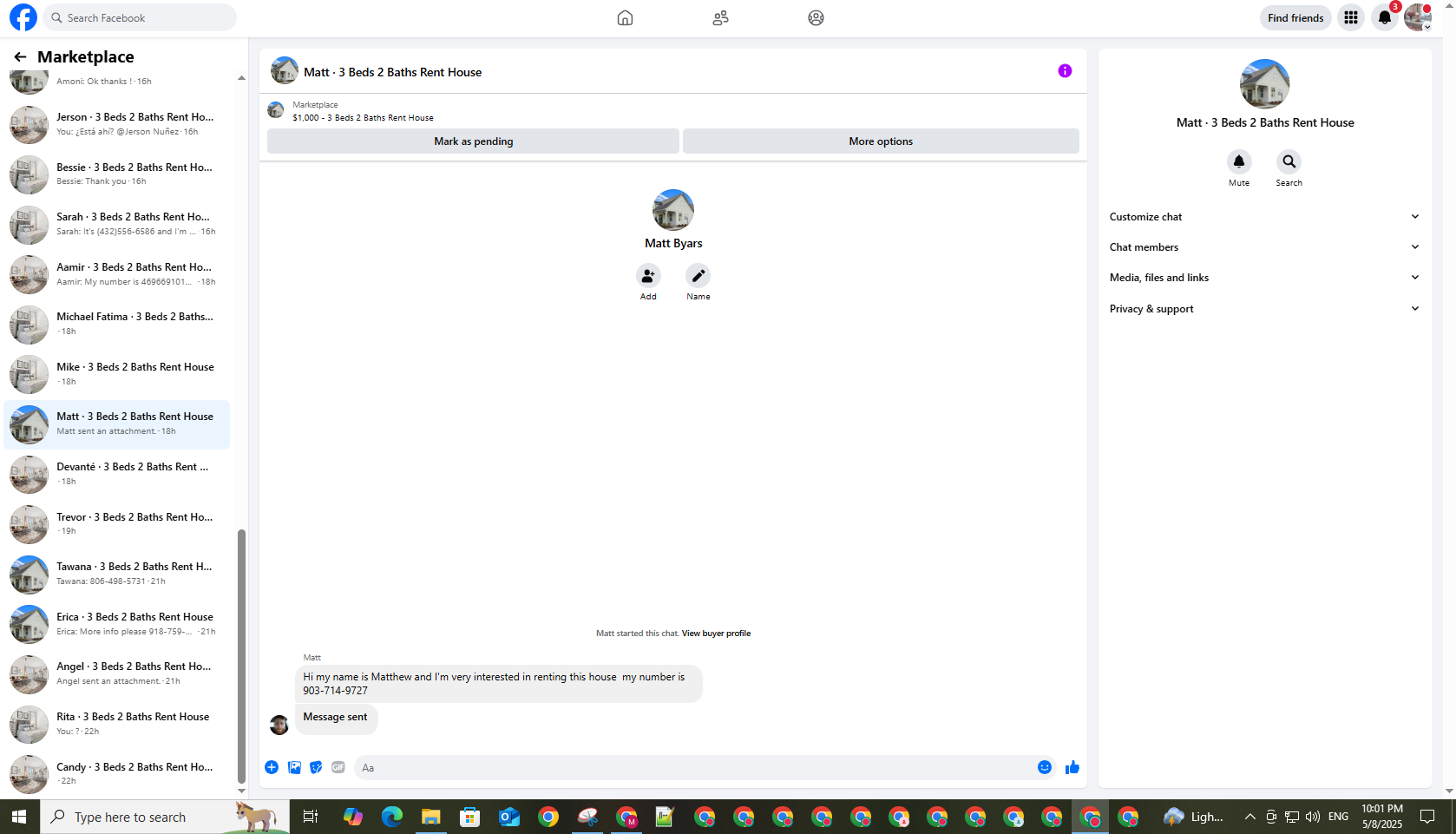
Task: Select the Tawana rent house conversation
Action: (117, 574)
